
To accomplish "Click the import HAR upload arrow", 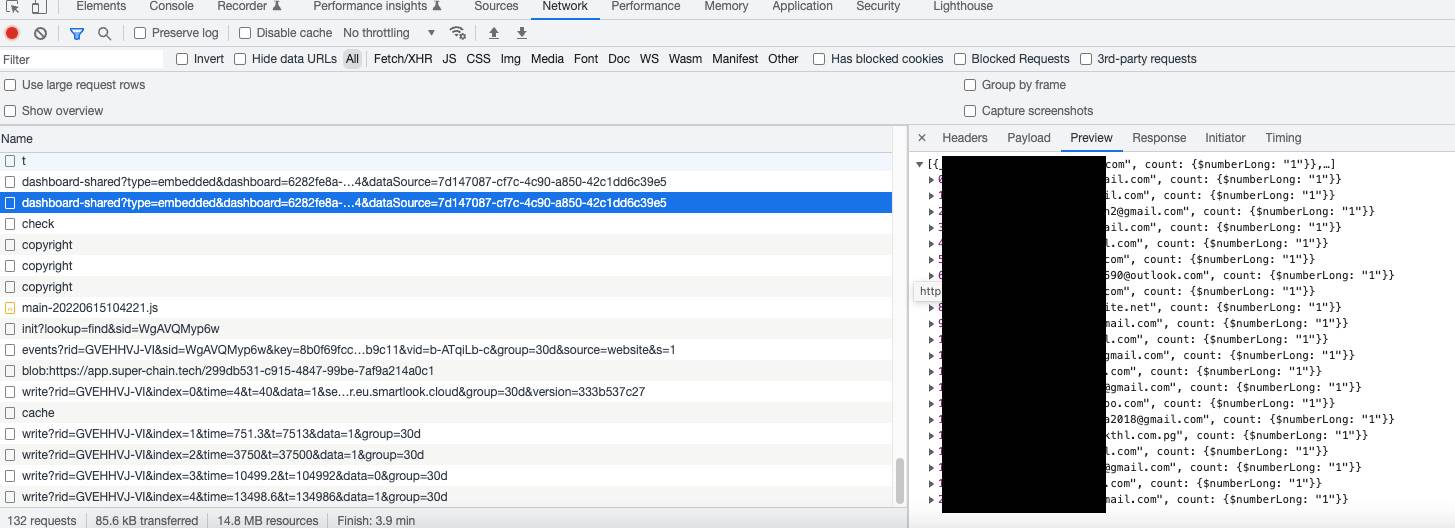I will click(493, 33).
